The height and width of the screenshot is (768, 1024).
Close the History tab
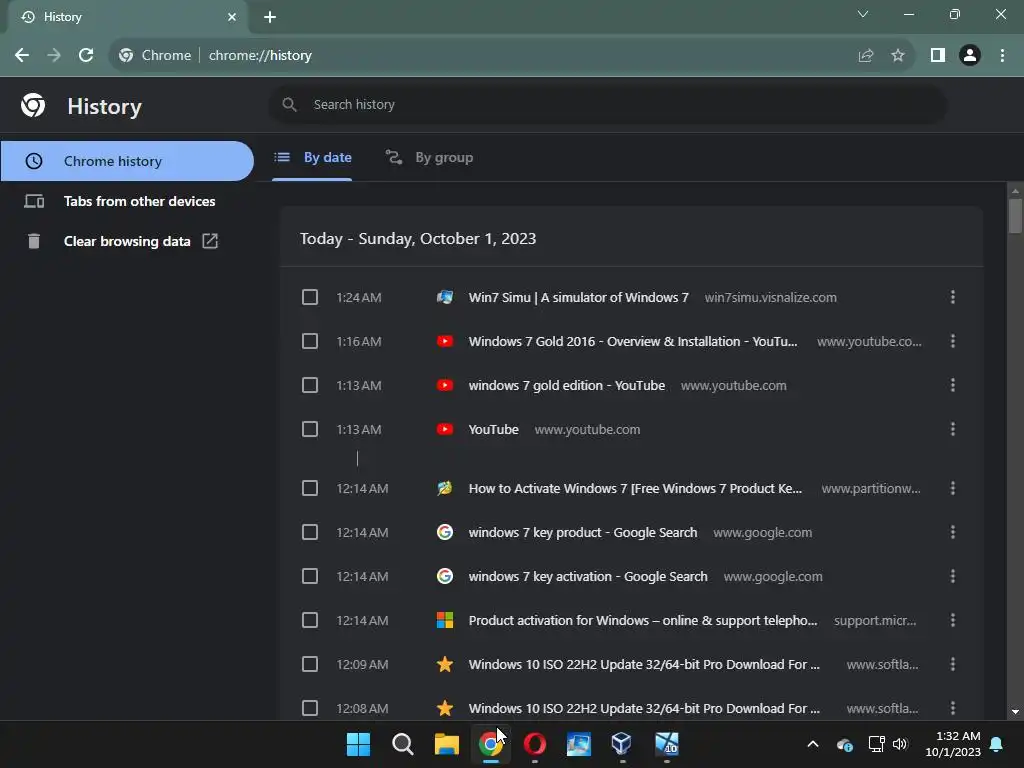232,17
